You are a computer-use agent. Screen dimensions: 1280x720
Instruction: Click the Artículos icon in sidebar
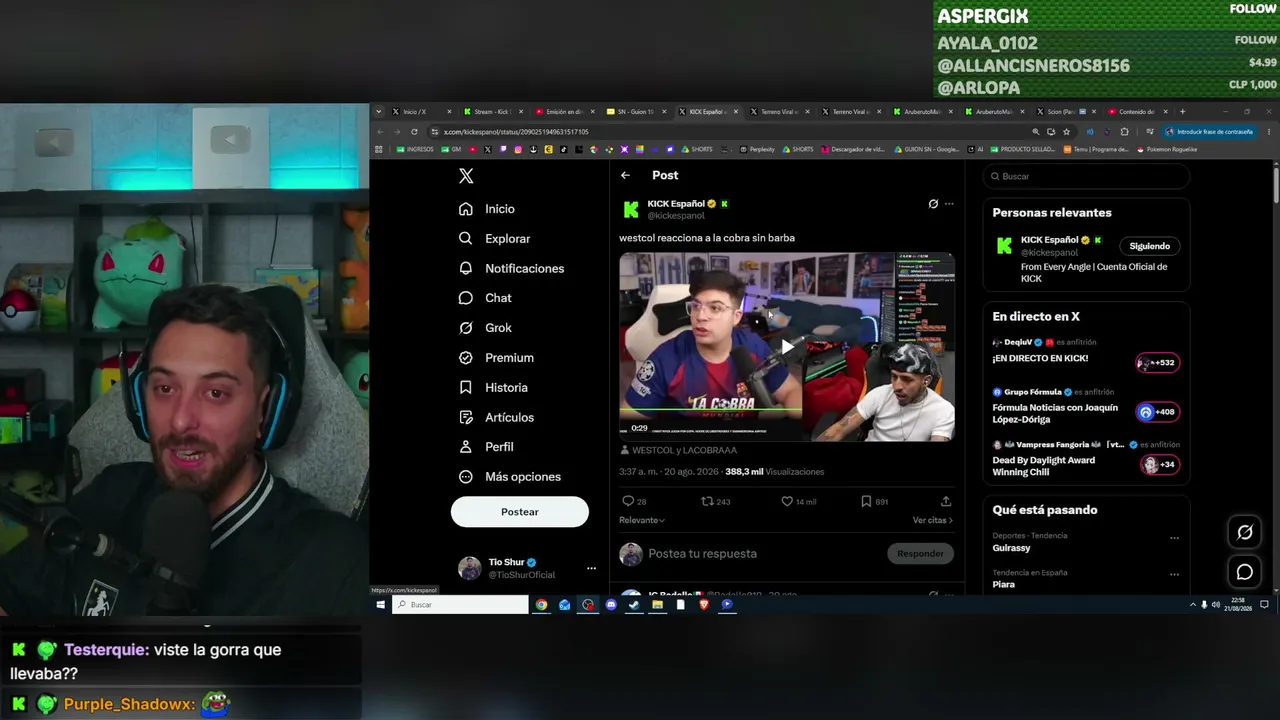click(x=466, y=417)
